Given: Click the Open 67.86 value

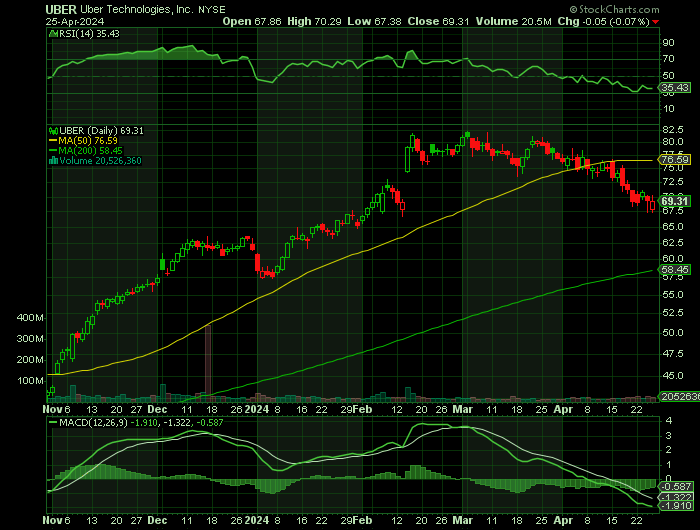Looking at the screenshot, I should tap(252, 21).
